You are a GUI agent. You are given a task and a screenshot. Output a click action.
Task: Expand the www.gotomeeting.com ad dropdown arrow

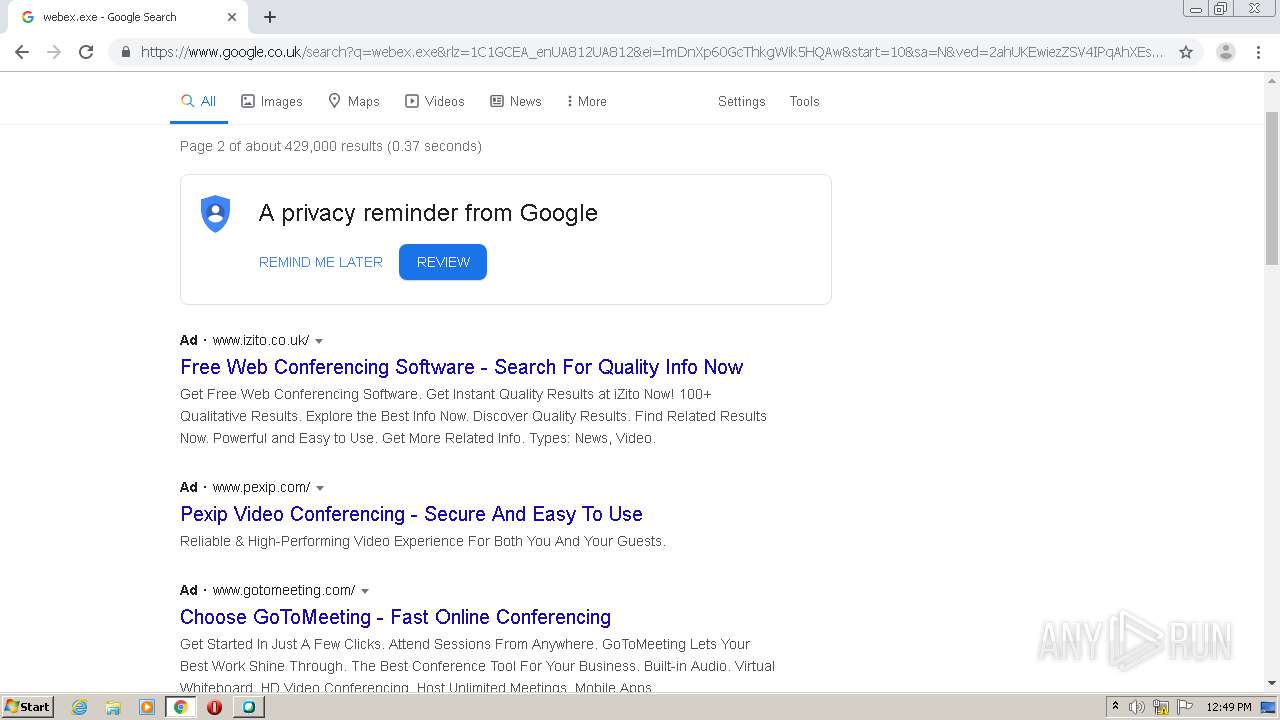pos(365,591)
